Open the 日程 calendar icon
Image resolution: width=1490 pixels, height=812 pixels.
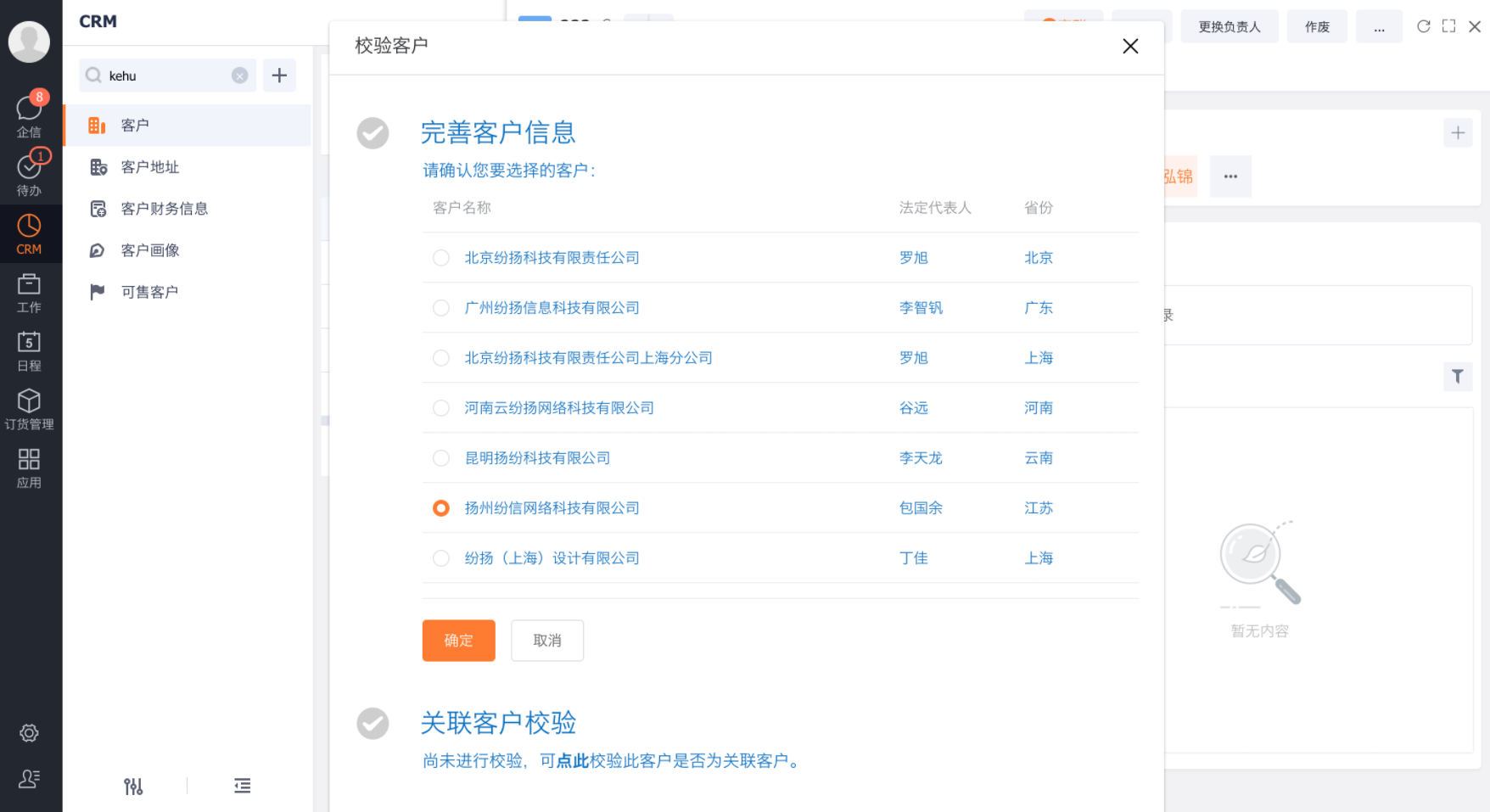point(29,351)
